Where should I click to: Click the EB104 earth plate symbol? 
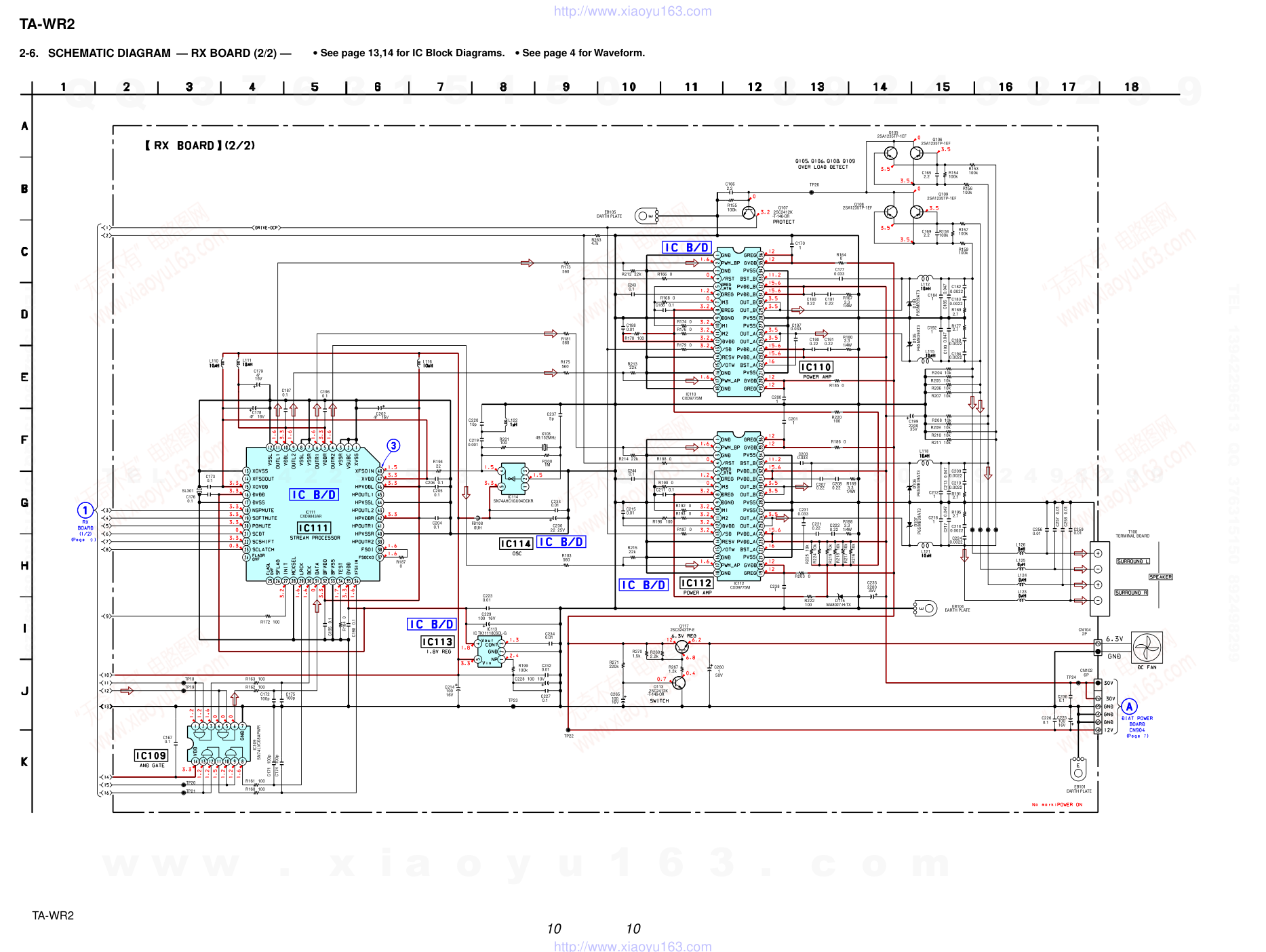coord(926,608)
